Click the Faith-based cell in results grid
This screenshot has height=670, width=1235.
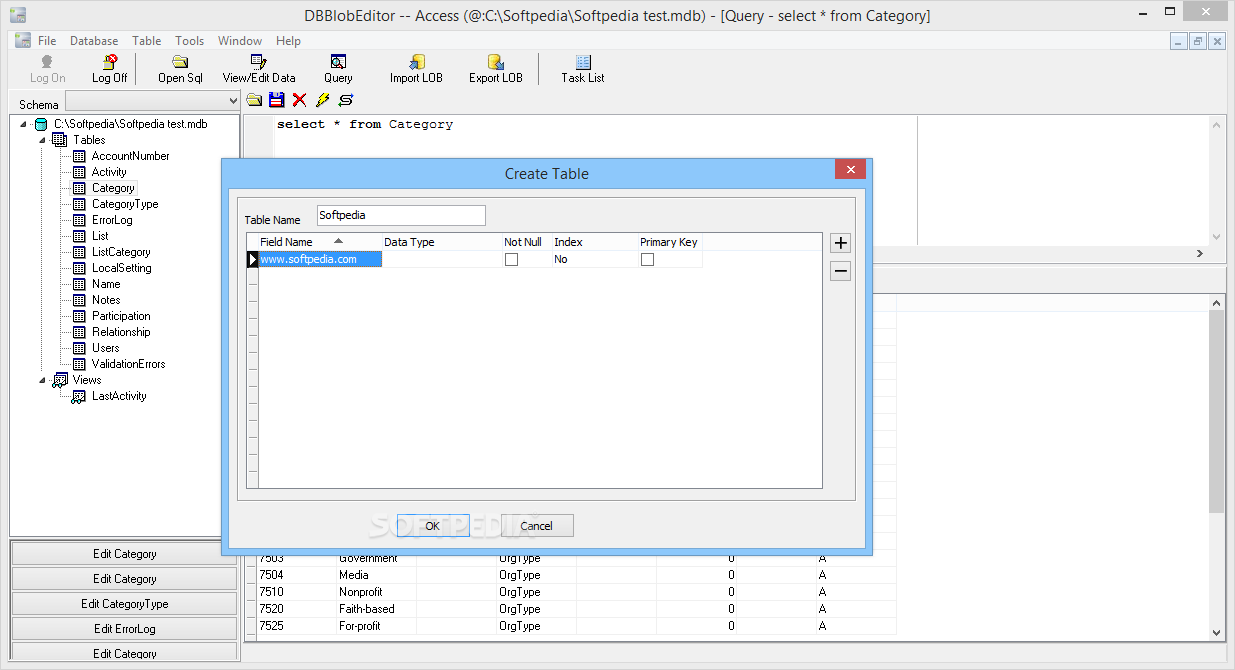[376, 609]
